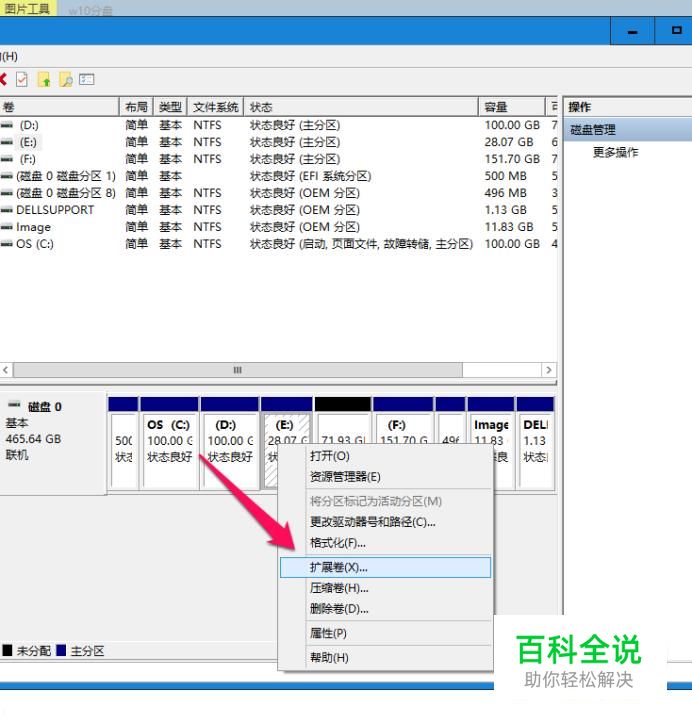Image resolution: width=692 pixels, height=724 pixels.
Task: Choose 格式化(F) in the context menu
Action: [385, 543]
